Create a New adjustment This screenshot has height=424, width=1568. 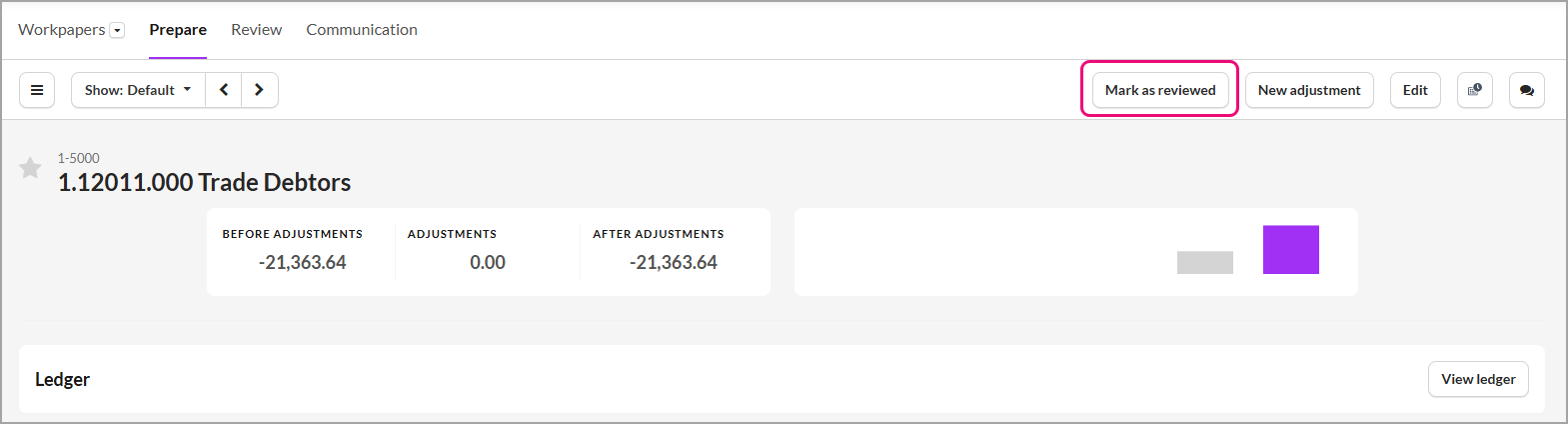coord(1309,90)
